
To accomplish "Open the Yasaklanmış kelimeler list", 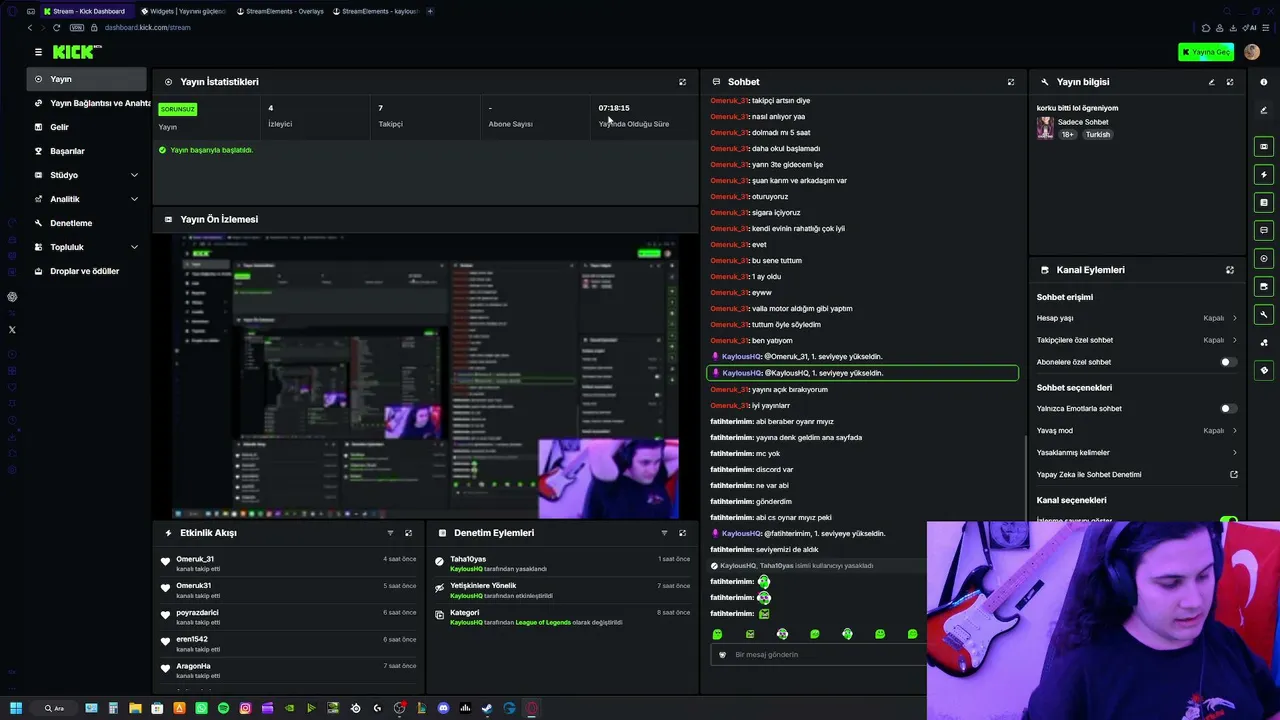I will coord(1137,453).
